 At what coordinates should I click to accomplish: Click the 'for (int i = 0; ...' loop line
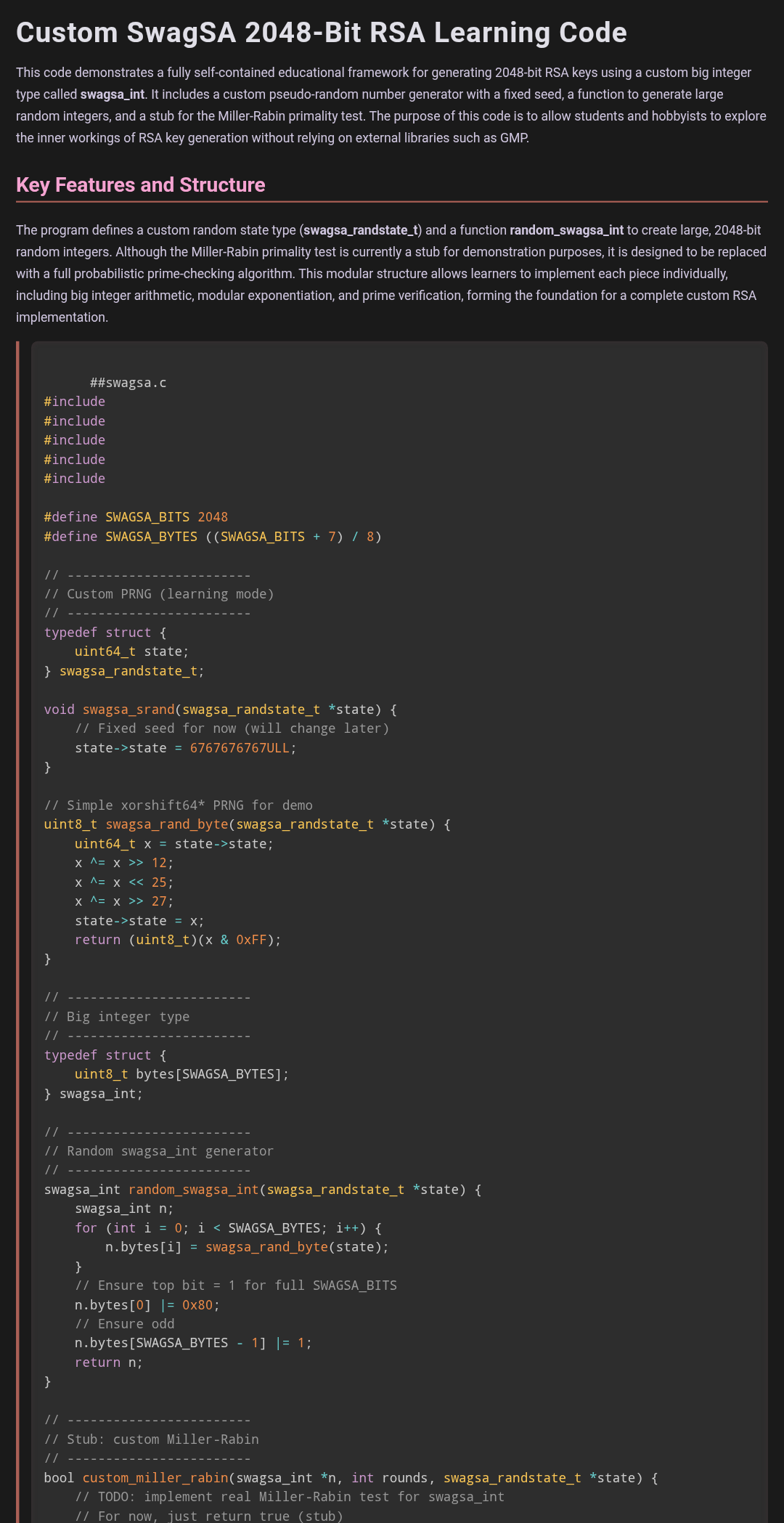[228, 1228]
